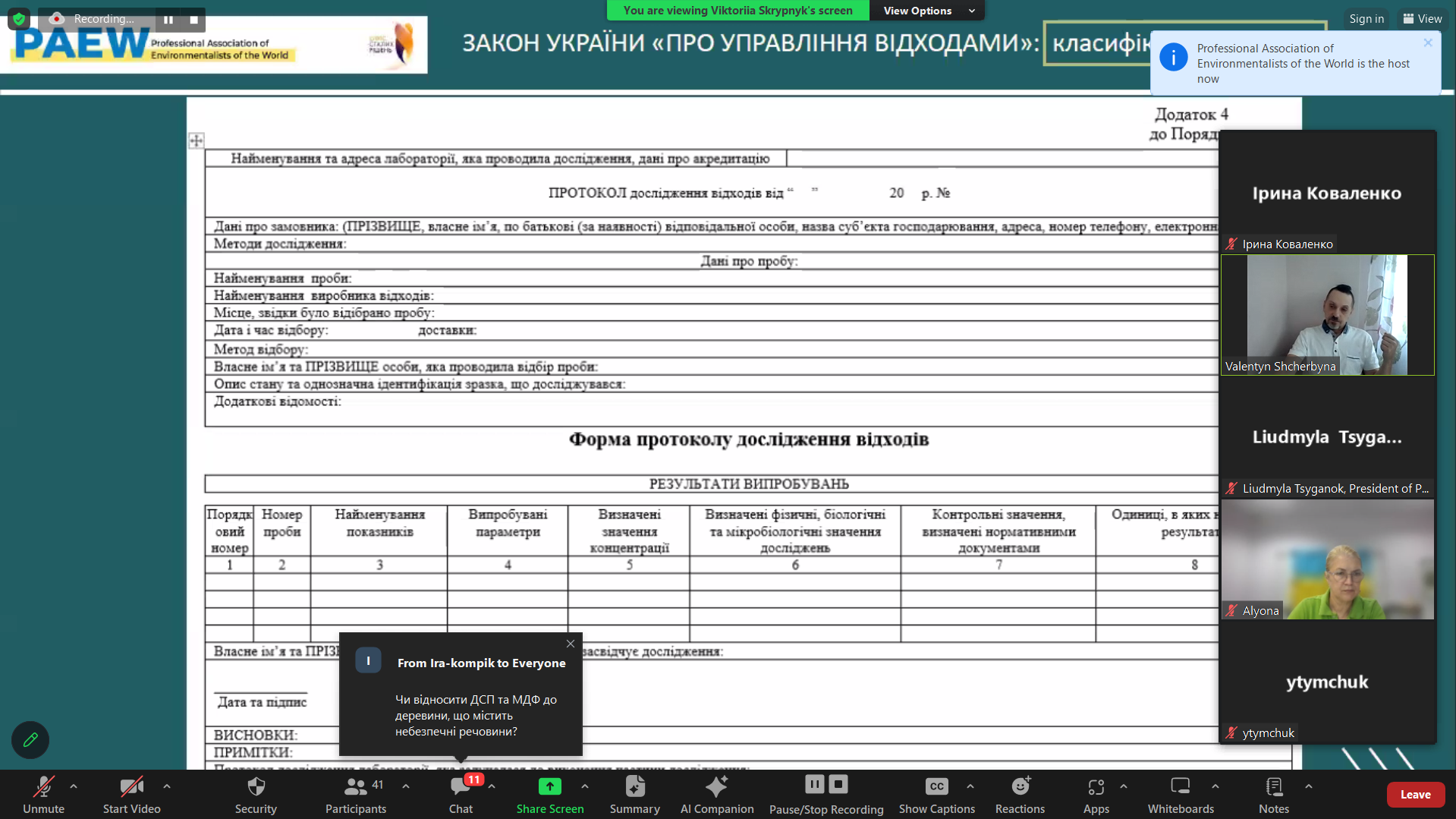Viewport: 1456px width, 819px height.
Task: Click the green annotation pencil button
Action: point(30,739)
